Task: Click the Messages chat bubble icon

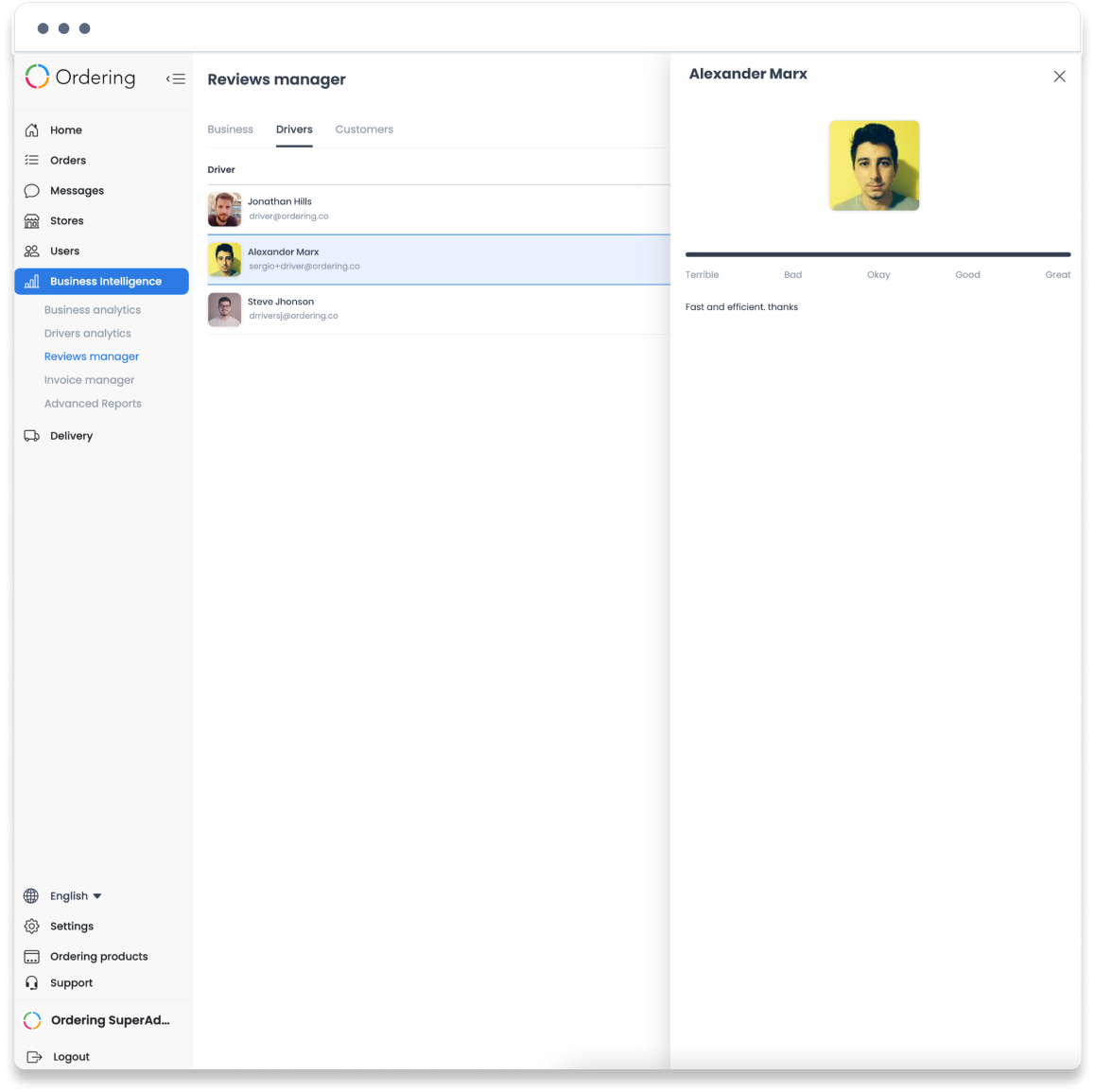Action: [31, 191]
